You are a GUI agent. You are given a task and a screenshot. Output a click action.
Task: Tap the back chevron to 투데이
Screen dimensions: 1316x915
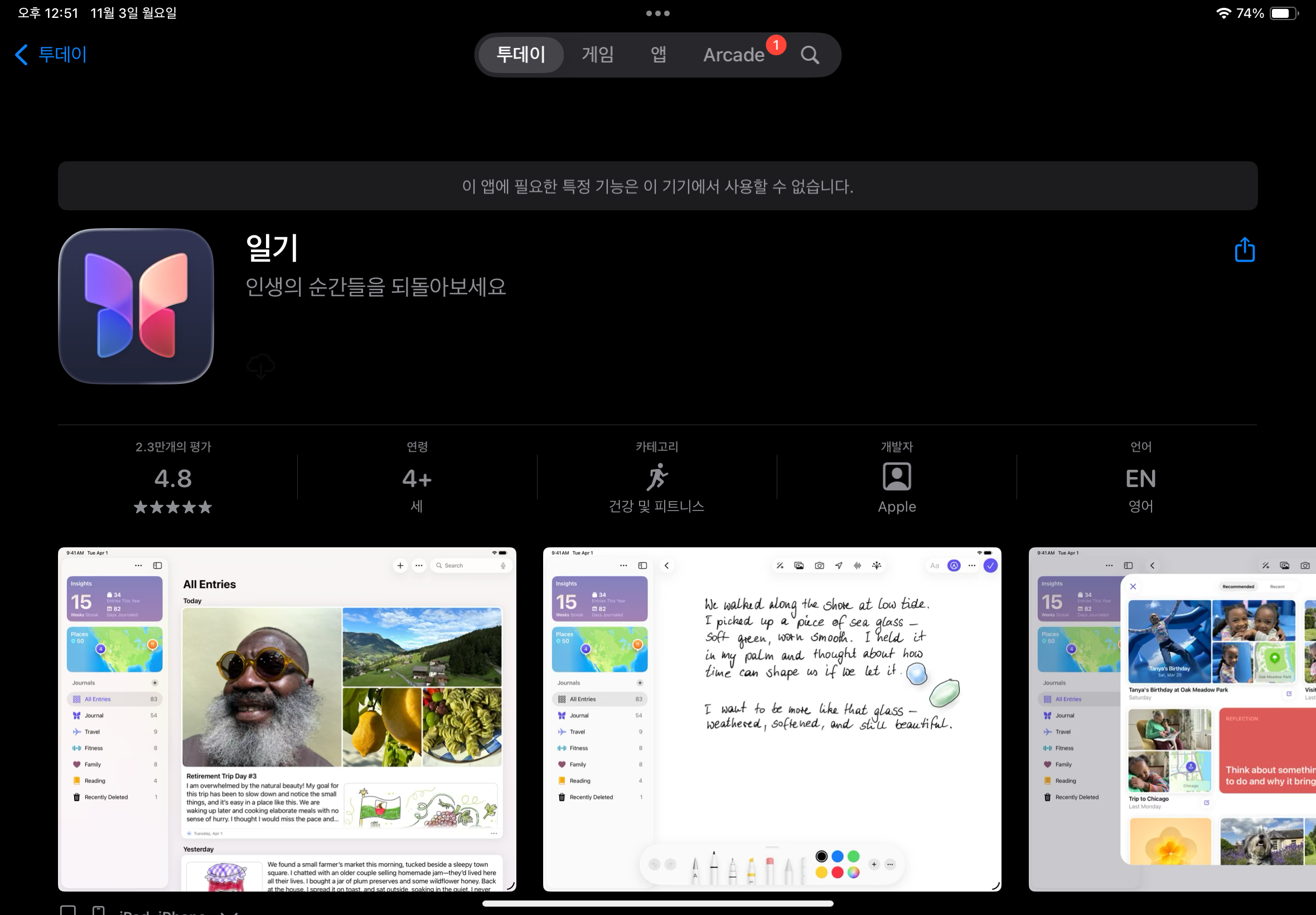[22, 55]
